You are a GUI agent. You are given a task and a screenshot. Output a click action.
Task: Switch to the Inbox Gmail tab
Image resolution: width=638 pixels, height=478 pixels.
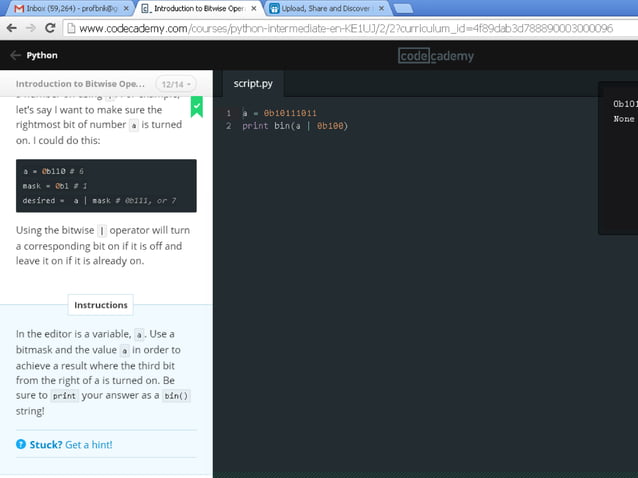71,9
